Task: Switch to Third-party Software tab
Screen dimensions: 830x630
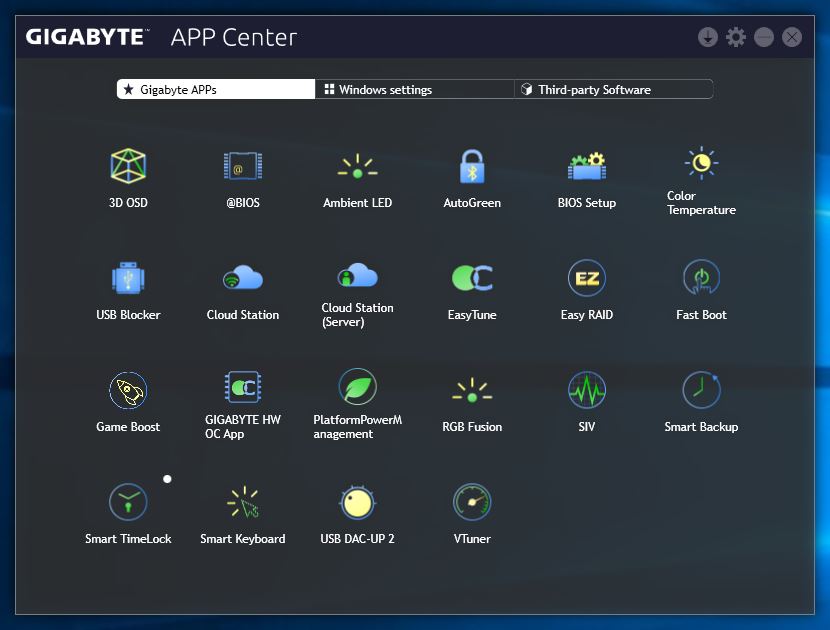Action: click(614, 89)
